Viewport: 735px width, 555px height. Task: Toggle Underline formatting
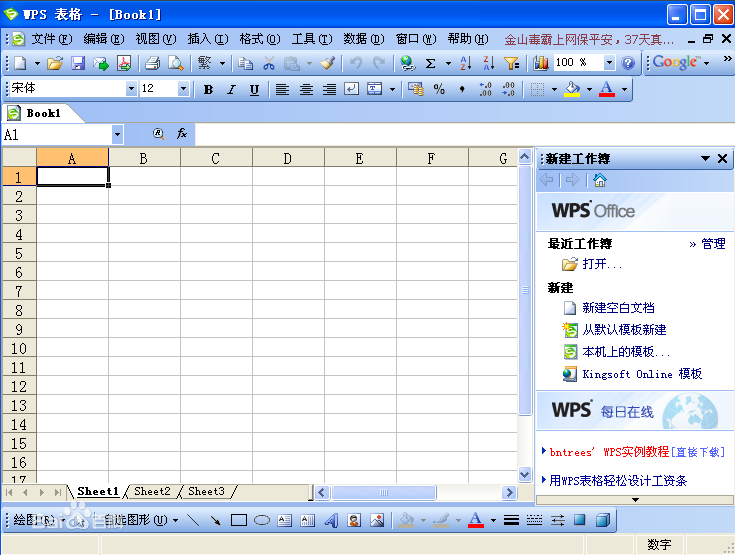(254, 90)
